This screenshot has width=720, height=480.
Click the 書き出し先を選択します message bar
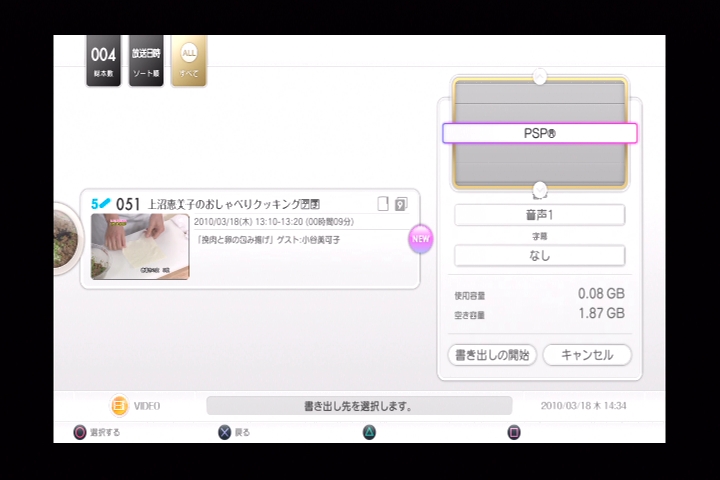click(x=359, y=406)
